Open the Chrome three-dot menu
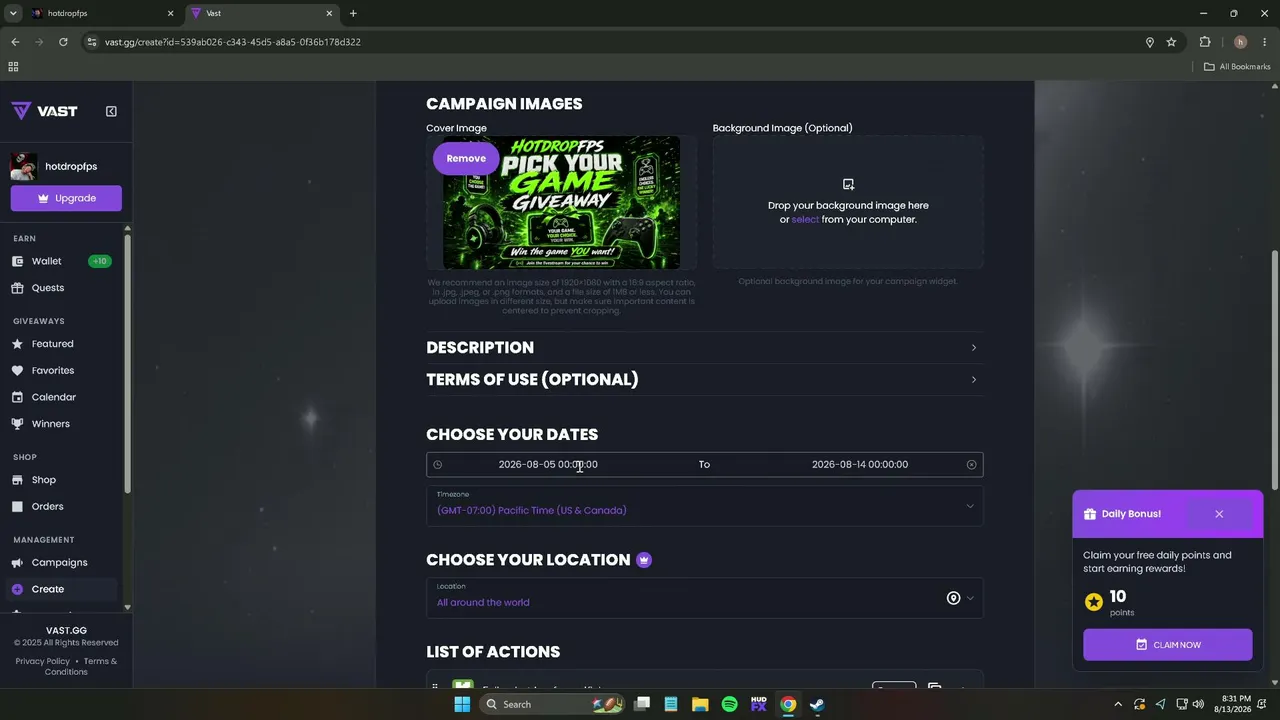The image size is (1280, 720). coord(1264,42)
